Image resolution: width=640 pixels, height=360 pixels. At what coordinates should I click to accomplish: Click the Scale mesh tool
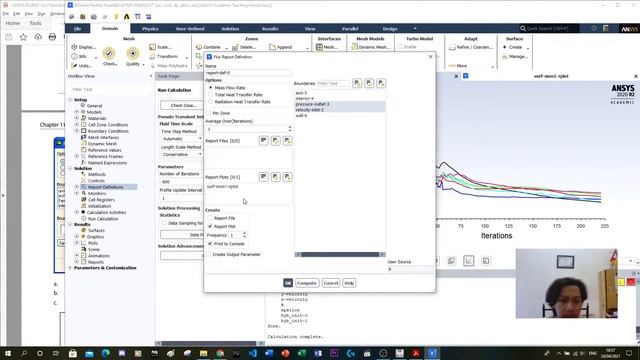click(160, 47)
